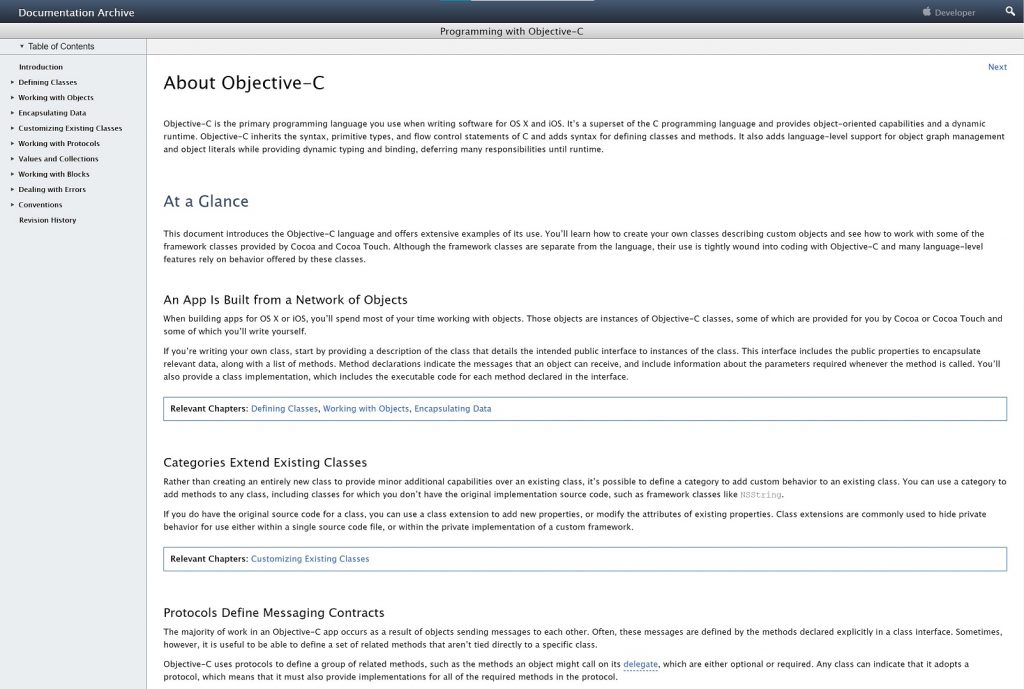
Task: Expand the Working with Objects arrow
Action: (x=12, y=97)
